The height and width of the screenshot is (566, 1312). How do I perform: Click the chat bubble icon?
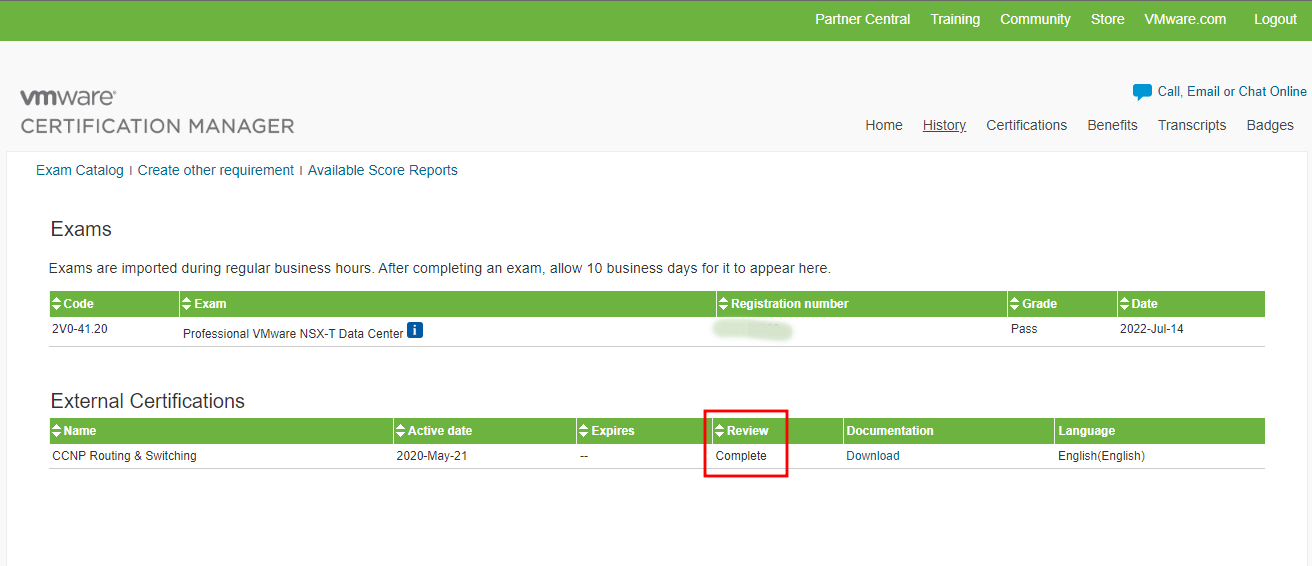point(1142,92)
